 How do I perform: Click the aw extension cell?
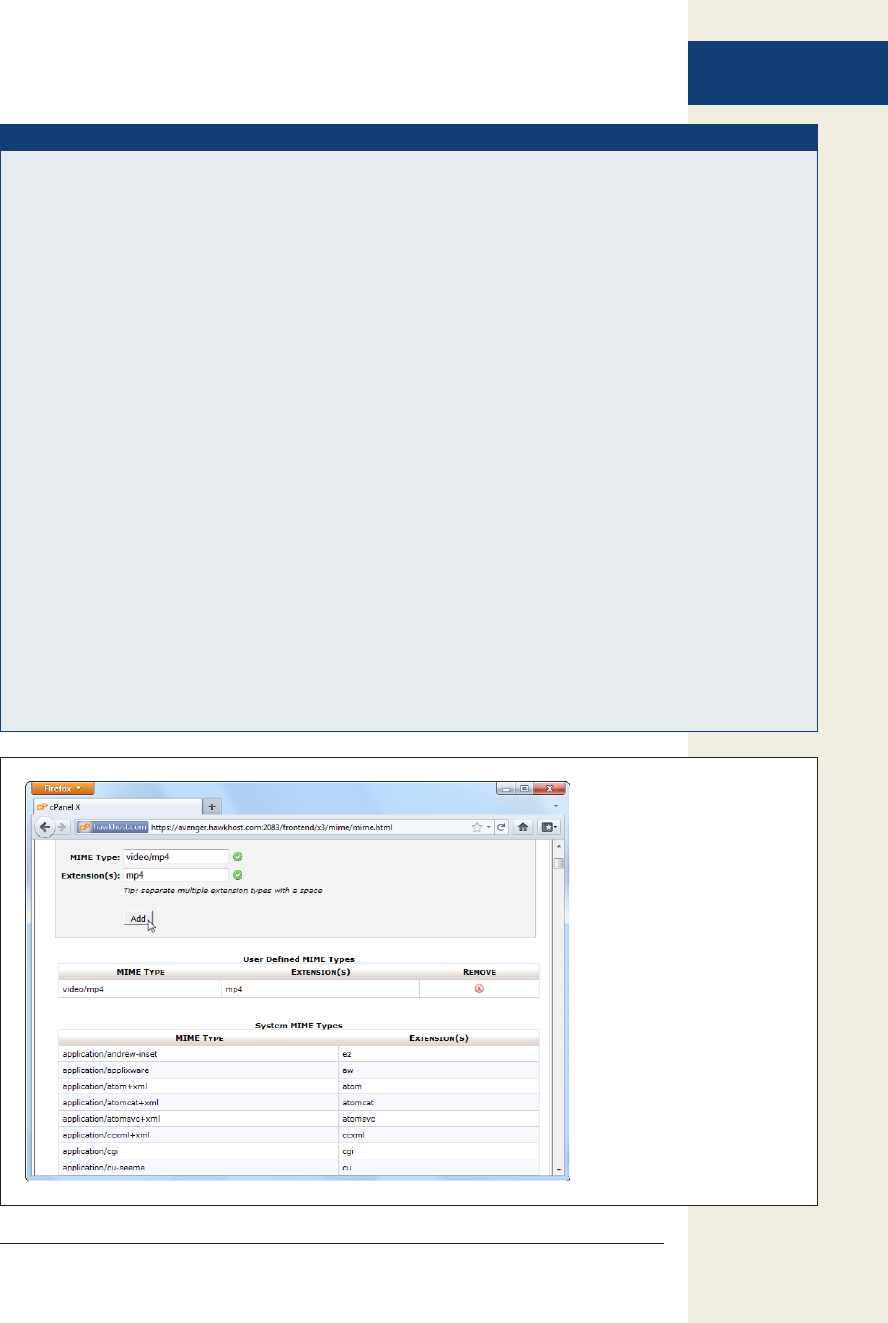[439, 1070]
